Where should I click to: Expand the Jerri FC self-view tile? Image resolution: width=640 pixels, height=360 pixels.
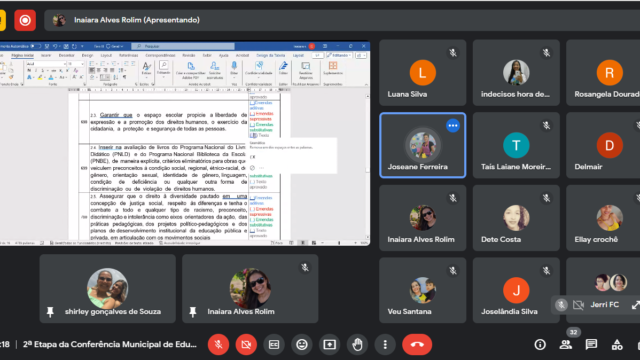635,305
